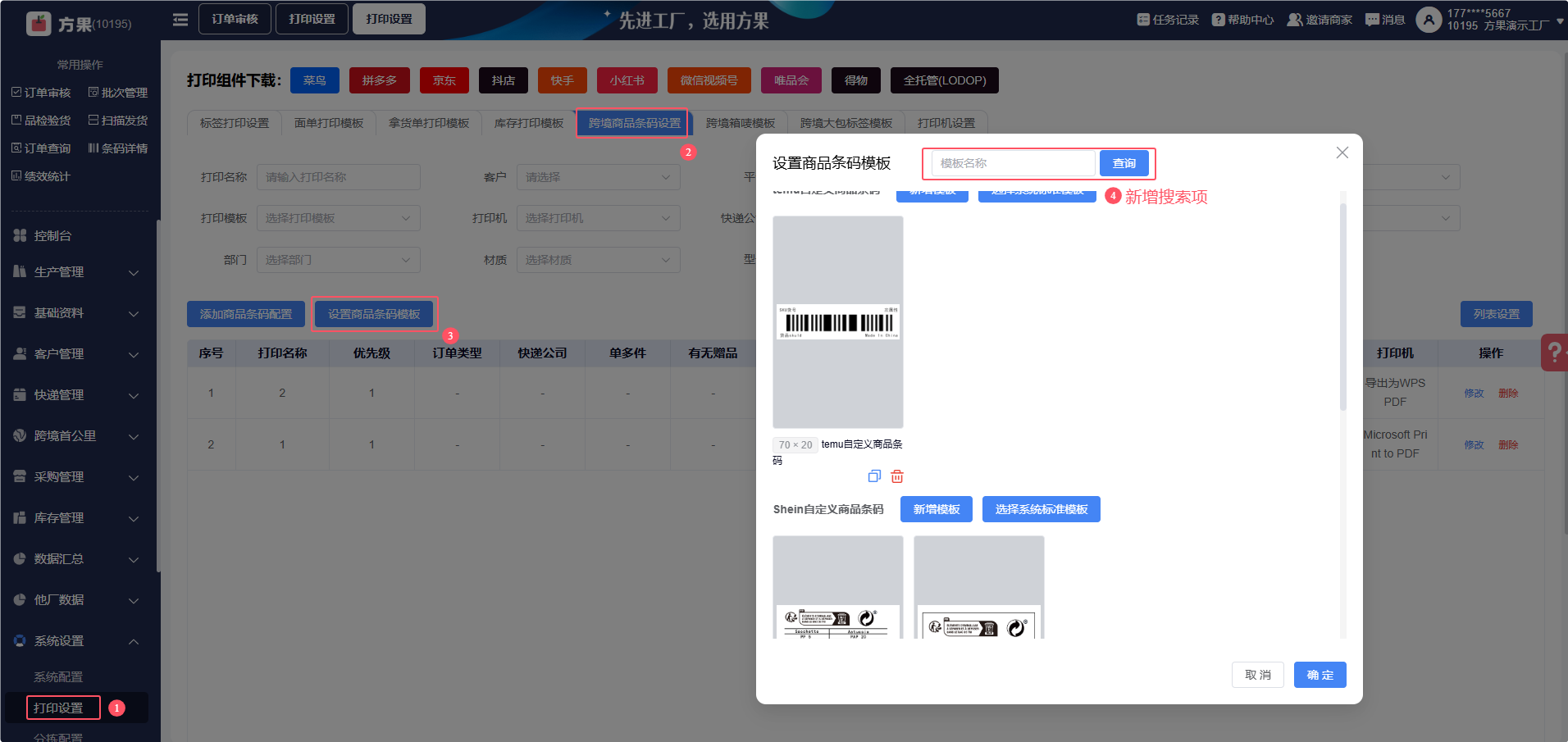Open 订单查询 shortcut

[x=41, y=148]
